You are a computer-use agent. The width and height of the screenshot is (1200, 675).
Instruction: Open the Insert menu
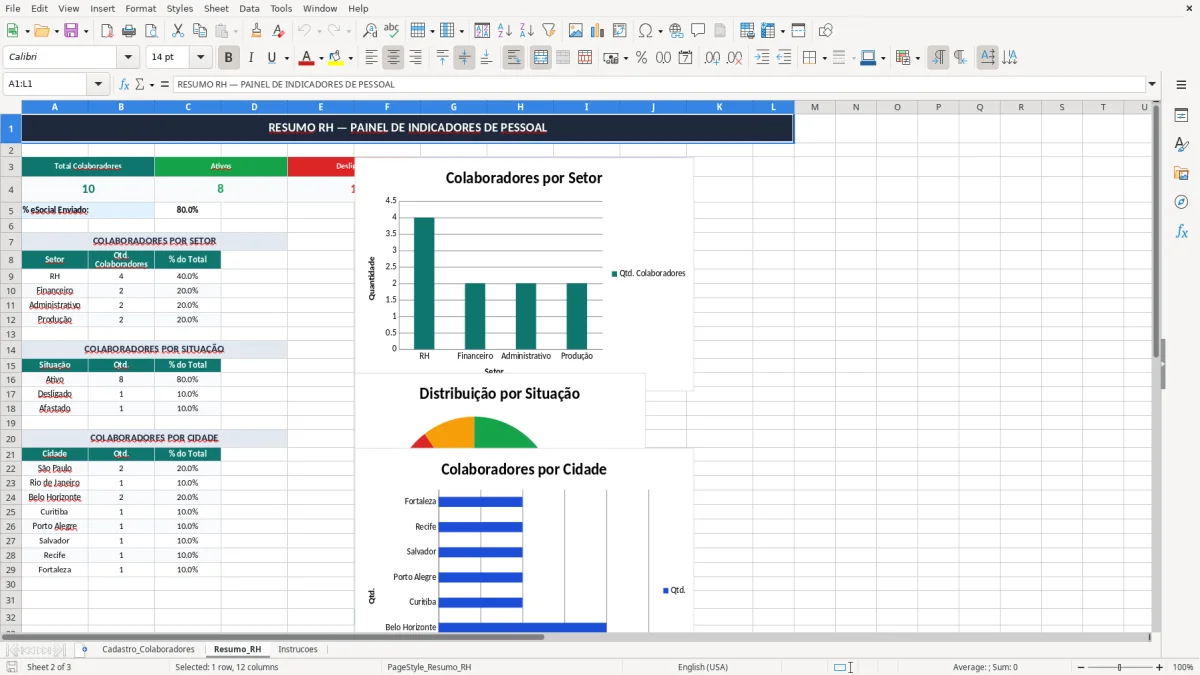(103, 8)
